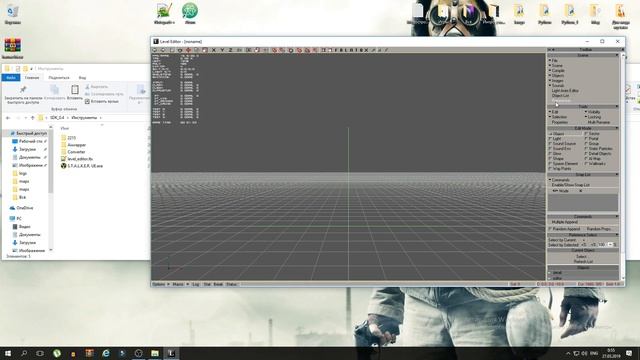This screenshot has width=640, height=360.
Task: Switch viewport to Right view (R)
Action: pos(351,50)
